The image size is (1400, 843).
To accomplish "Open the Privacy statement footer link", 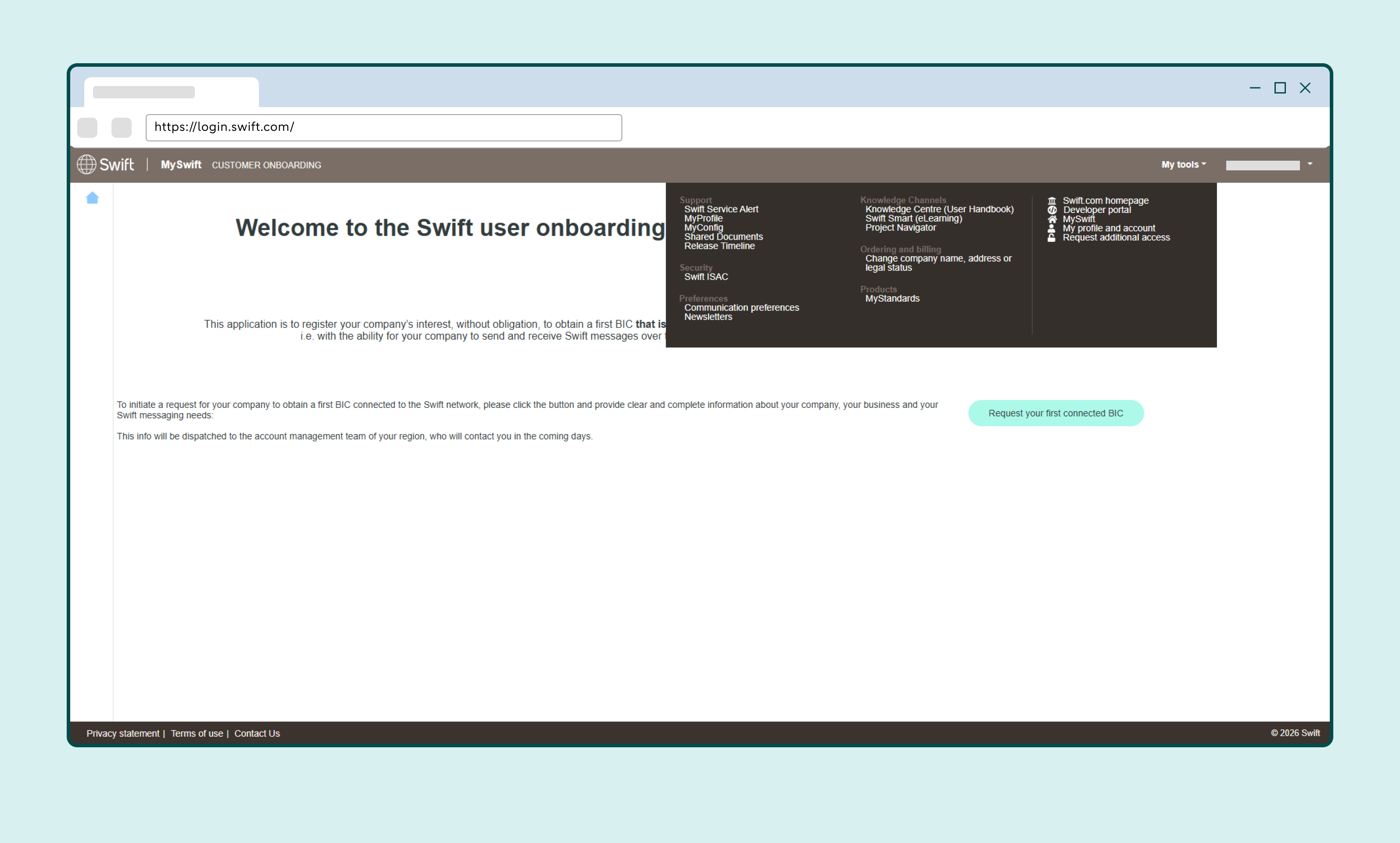I will click(122, 733).
